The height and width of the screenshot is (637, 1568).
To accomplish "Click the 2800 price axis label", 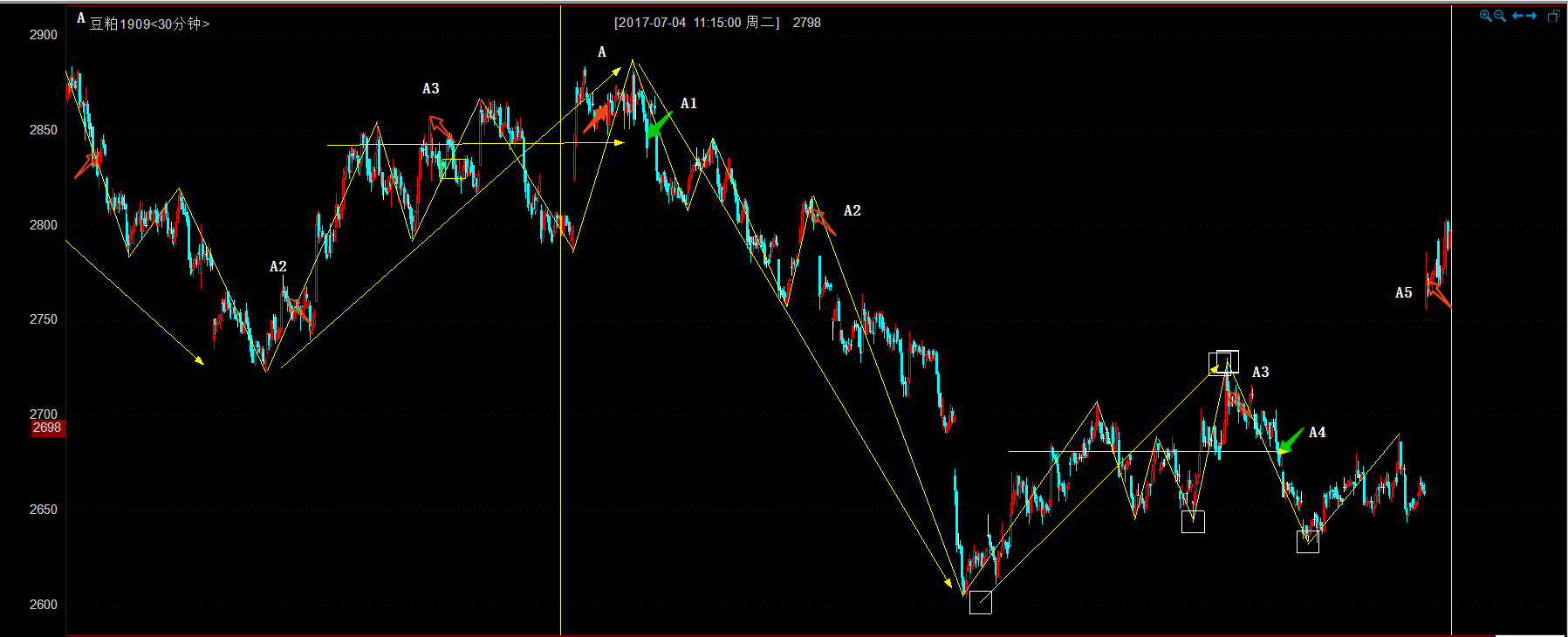I will click(x=43, y=225).
